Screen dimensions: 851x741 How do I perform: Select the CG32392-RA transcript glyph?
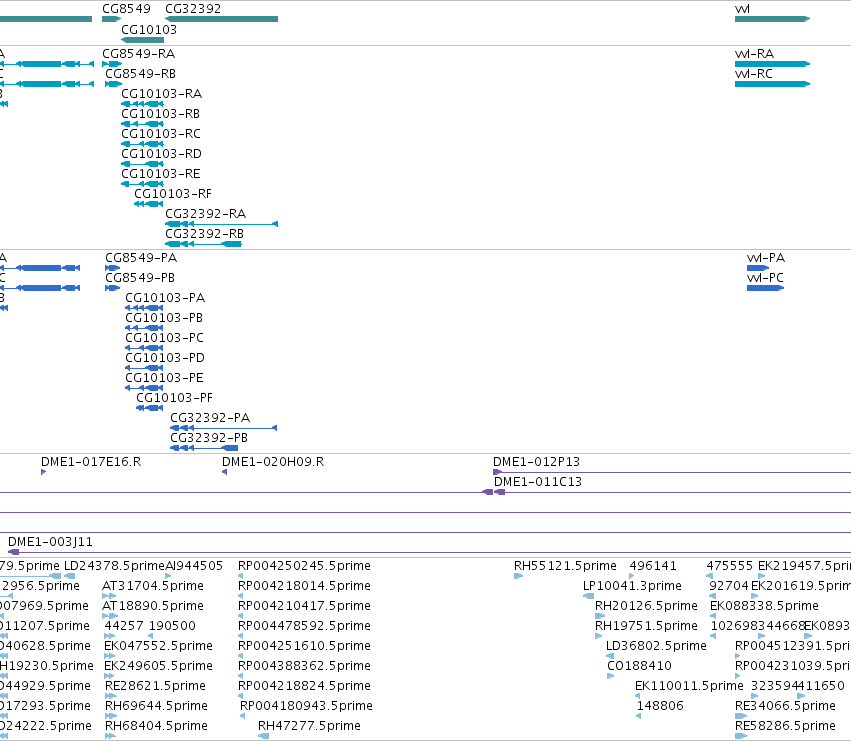tap(221, 224)
